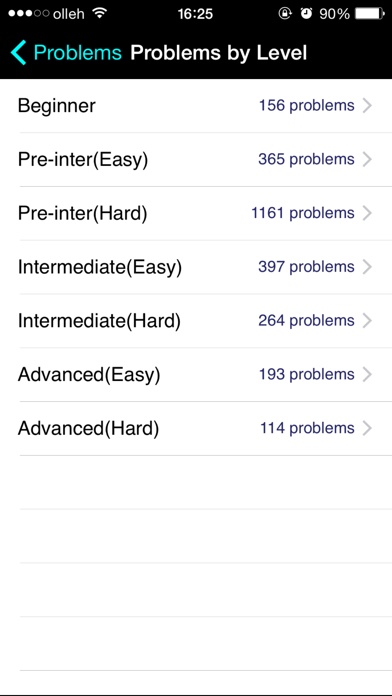Tap the cyan back arrow icon
The width and height of the screenshot is (392, 696).
coord(19,53)
